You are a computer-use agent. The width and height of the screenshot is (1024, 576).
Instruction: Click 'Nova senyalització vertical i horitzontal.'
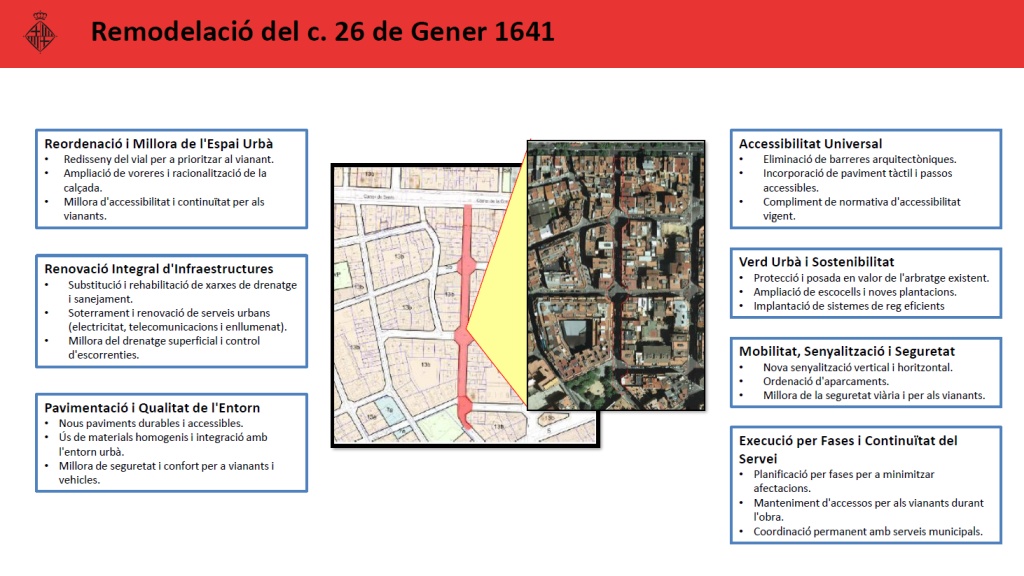point(857,368)
